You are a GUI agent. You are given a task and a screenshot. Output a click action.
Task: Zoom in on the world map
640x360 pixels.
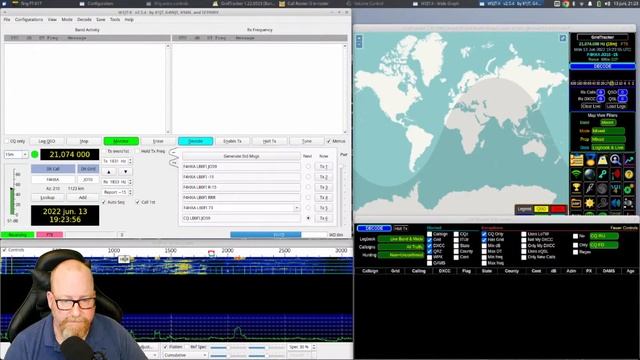pos(359,38)
